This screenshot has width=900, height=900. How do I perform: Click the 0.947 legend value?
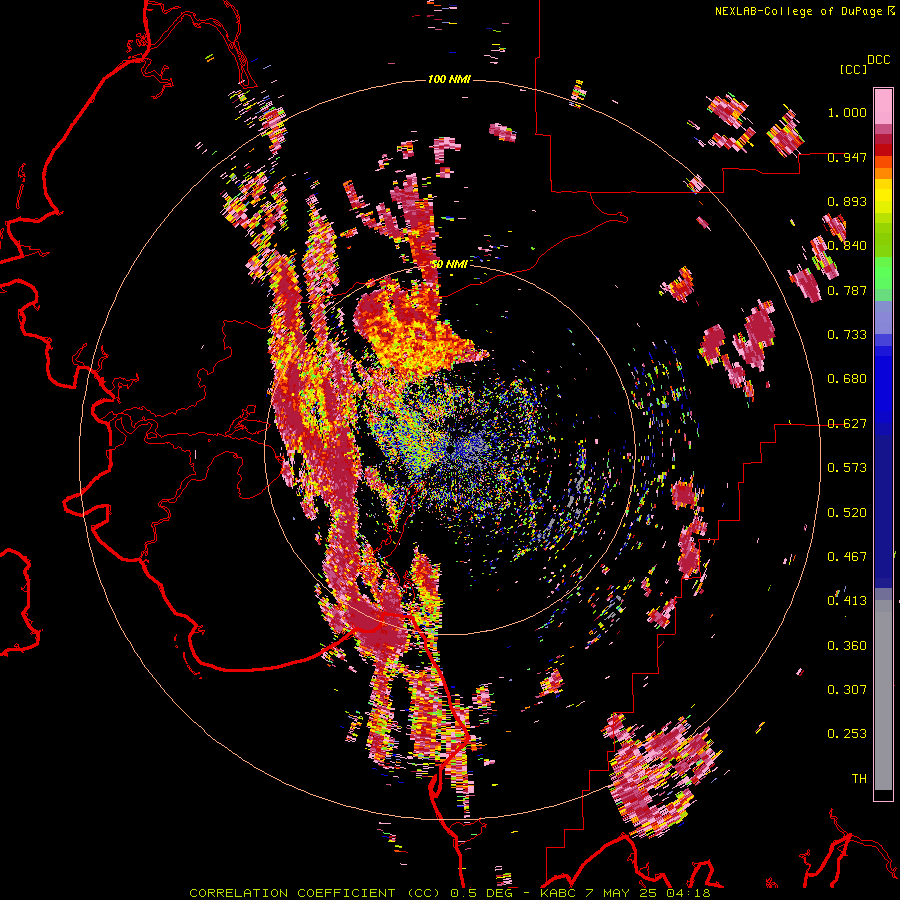coord(847,157)
